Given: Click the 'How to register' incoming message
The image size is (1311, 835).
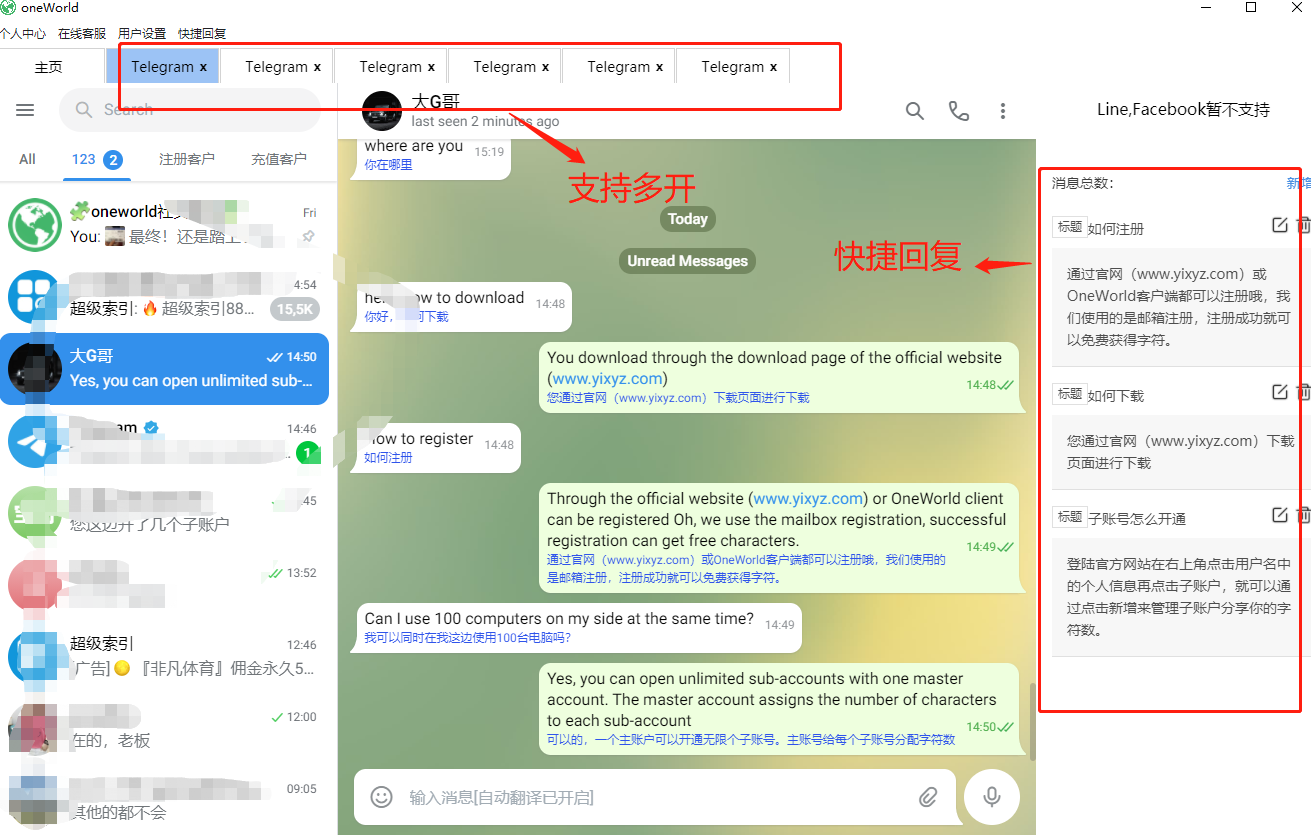Looking at the screenshot, I should [438, 447].
